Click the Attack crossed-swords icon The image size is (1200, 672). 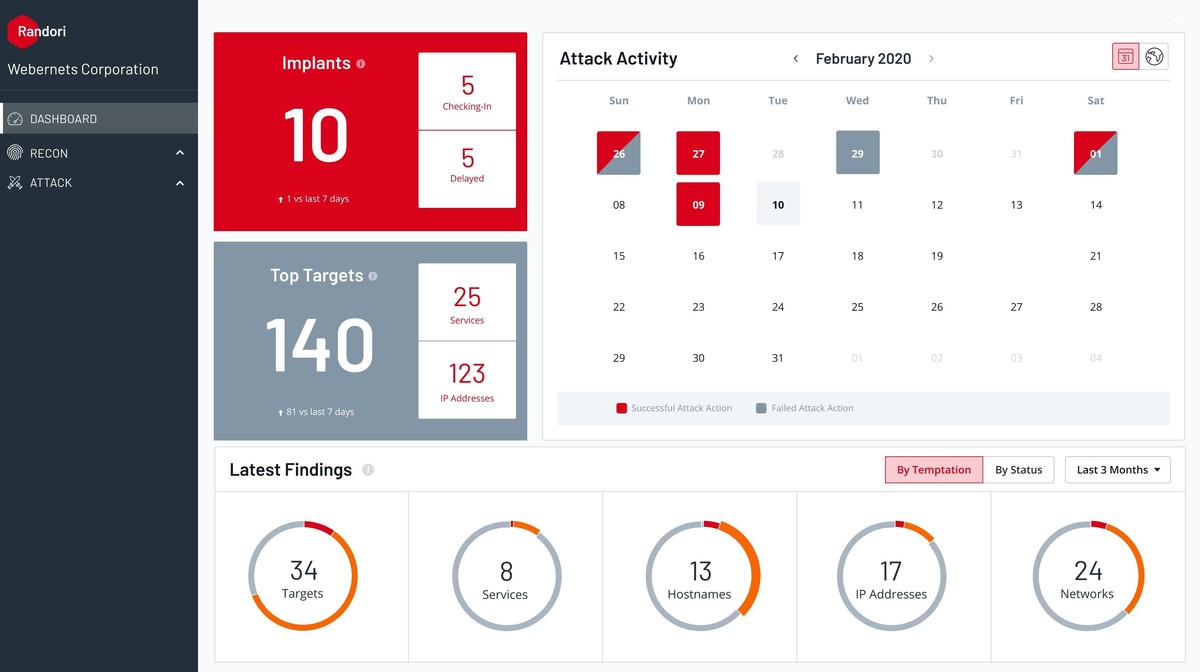(x=15, y=183)
